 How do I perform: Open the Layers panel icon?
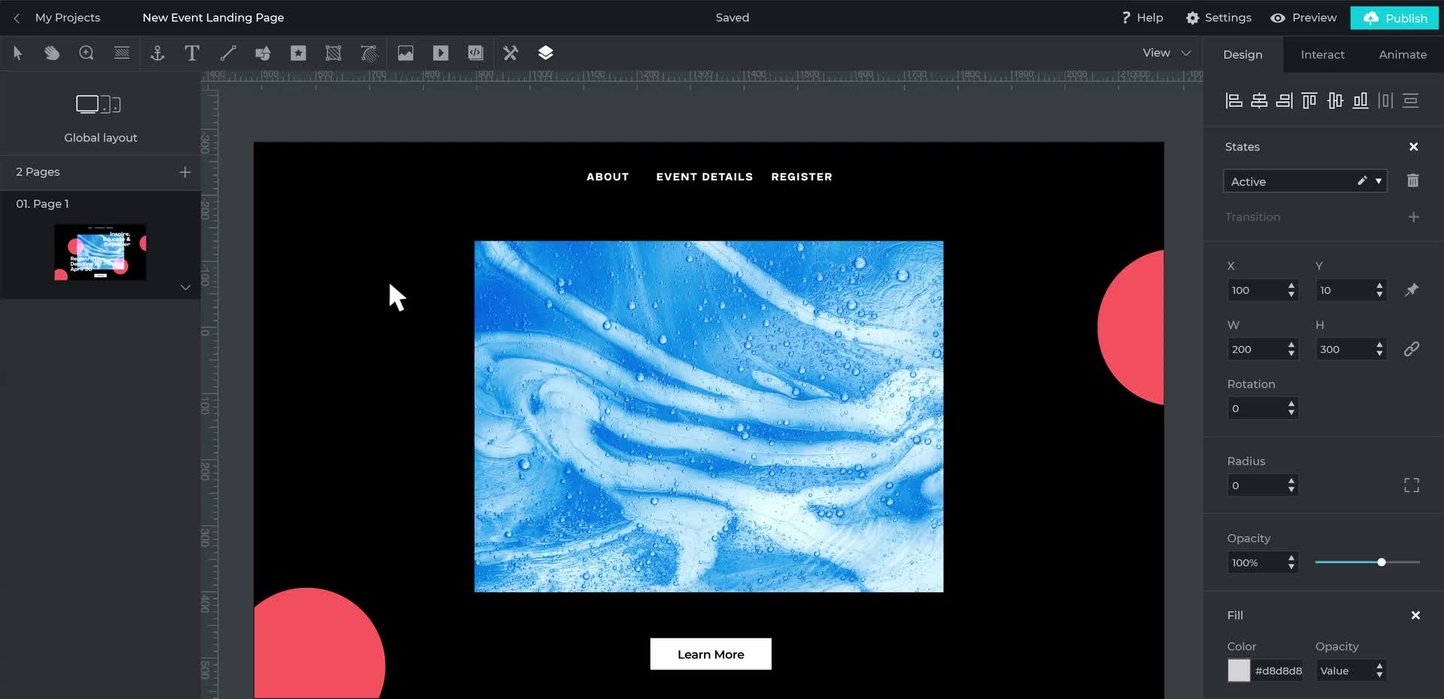(x=546, y=52)
